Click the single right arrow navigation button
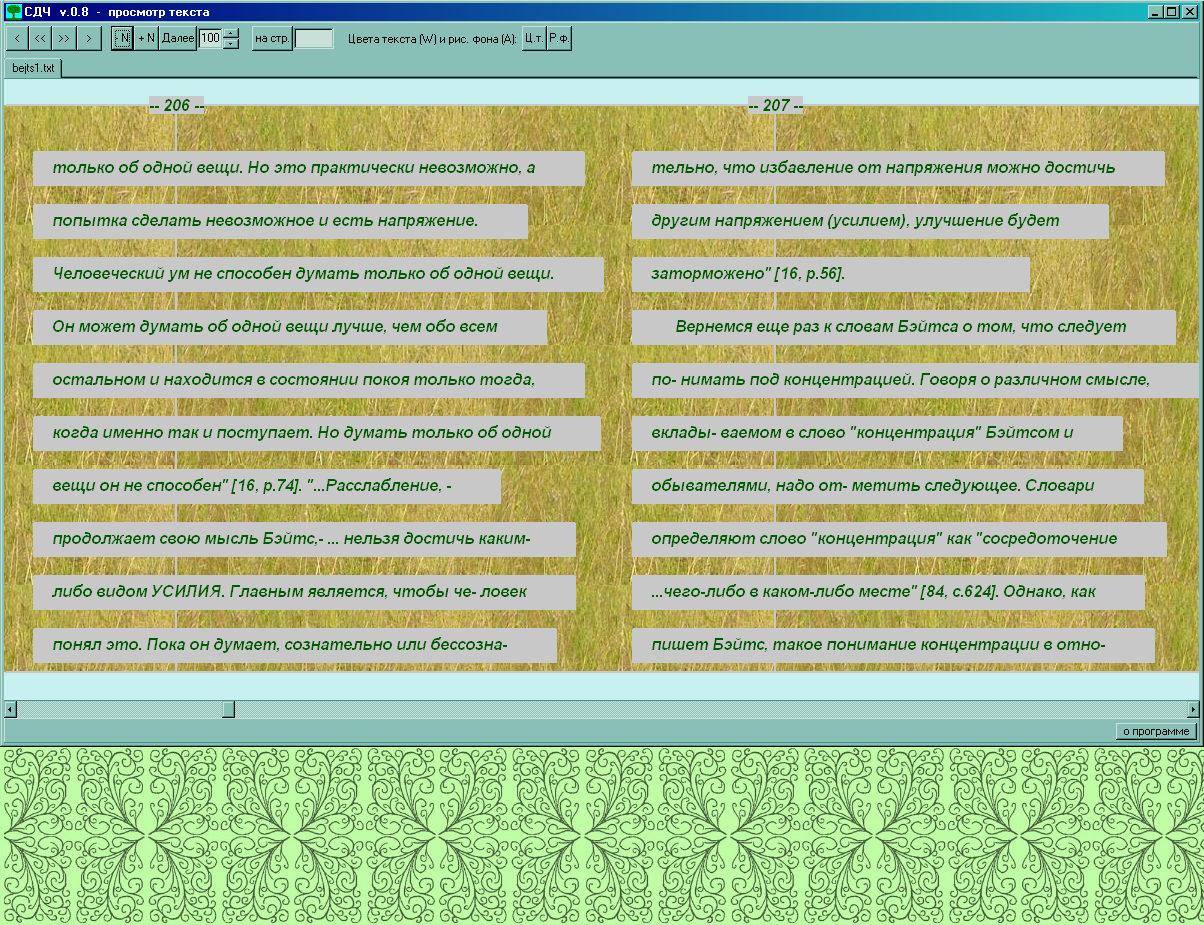 pyautogui.click(x=90, y=38)
